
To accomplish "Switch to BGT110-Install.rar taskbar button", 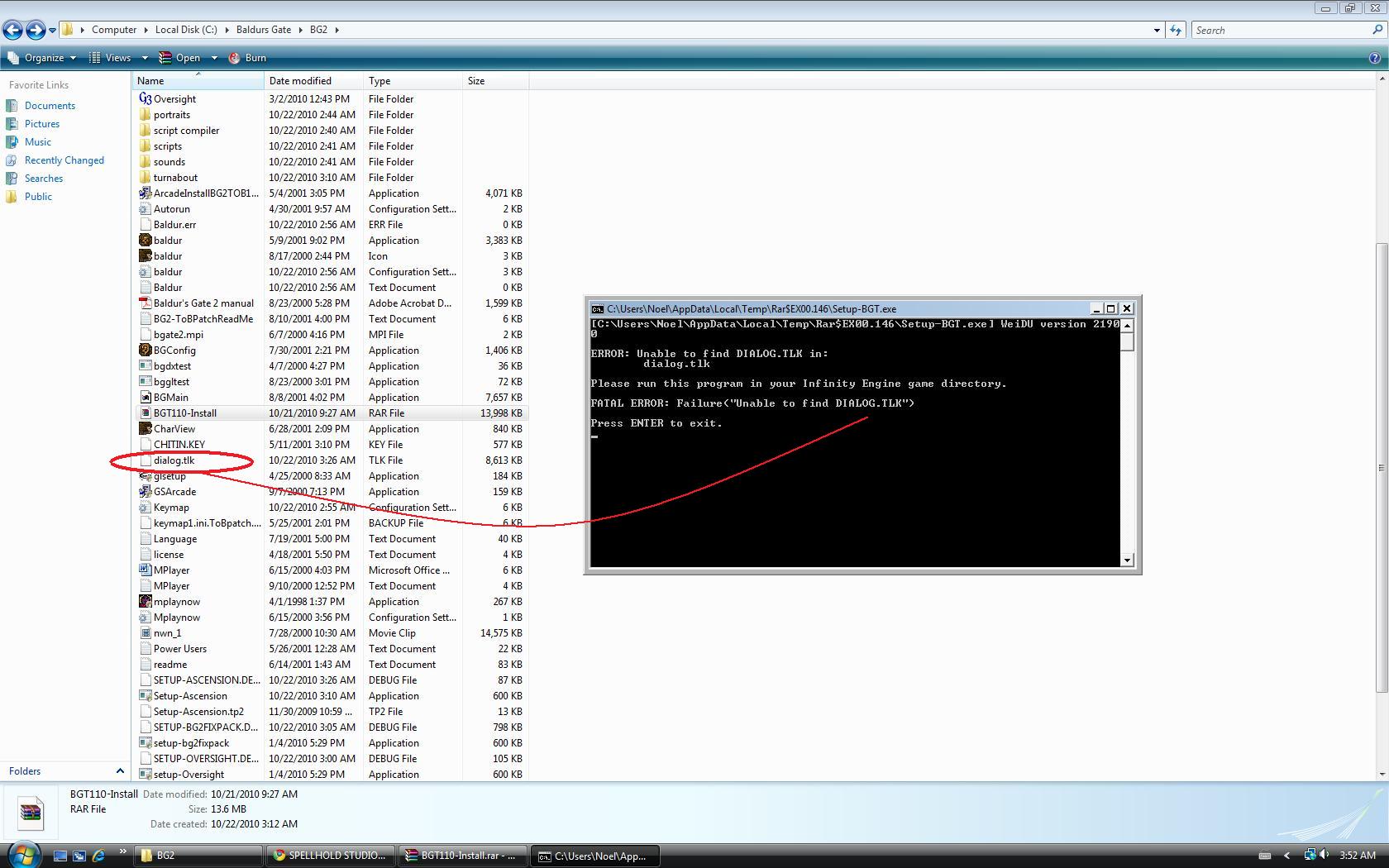I will 462,856.
